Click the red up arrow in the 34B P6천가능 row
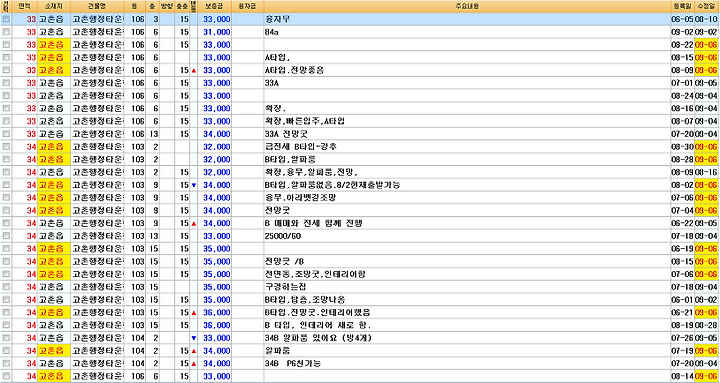The image size is (720, 383). [x=193, y=364]
